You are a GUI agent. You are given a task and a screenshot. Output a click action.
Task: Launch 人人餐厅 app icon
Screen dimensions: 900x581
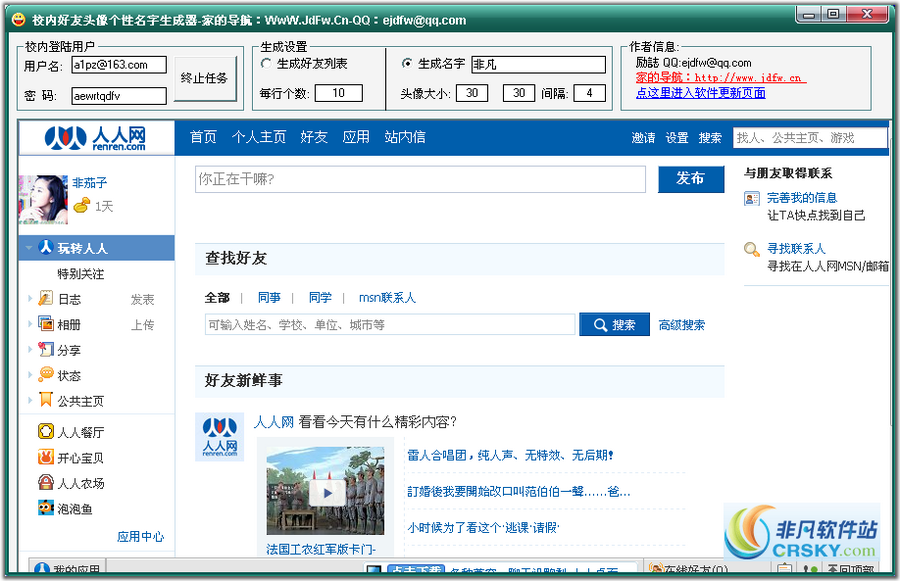pyautogui.click(x=46, y=431)
